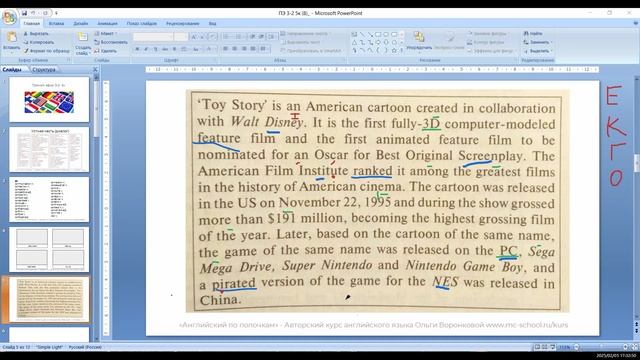Start slide show from status bar icon
This screenshot has width=640, height=360.
[552, 347]
